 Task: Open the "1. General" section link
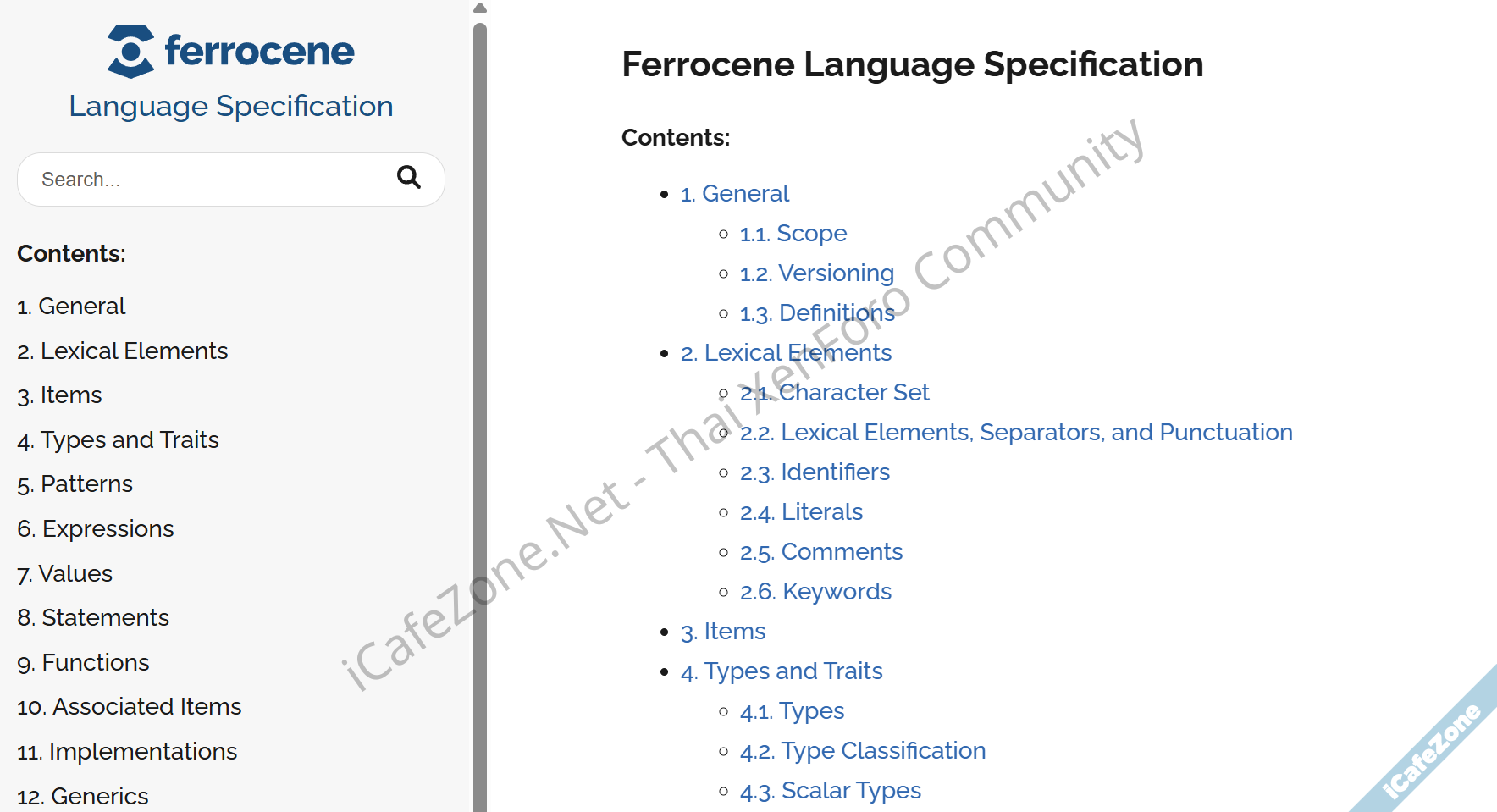[x=734, y=193]
